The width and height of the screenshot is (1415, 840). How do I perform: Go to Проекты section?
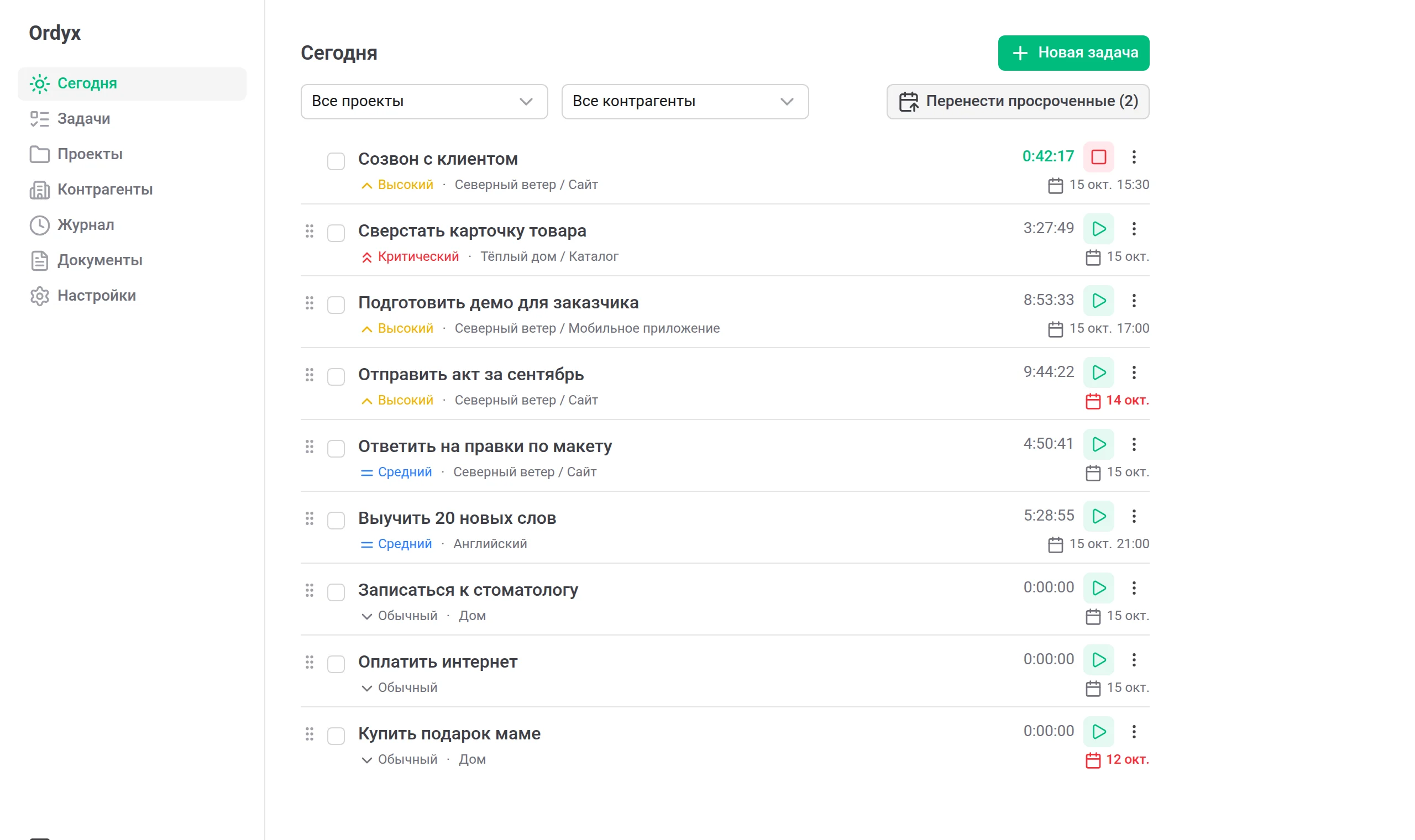tap(132, 155)
